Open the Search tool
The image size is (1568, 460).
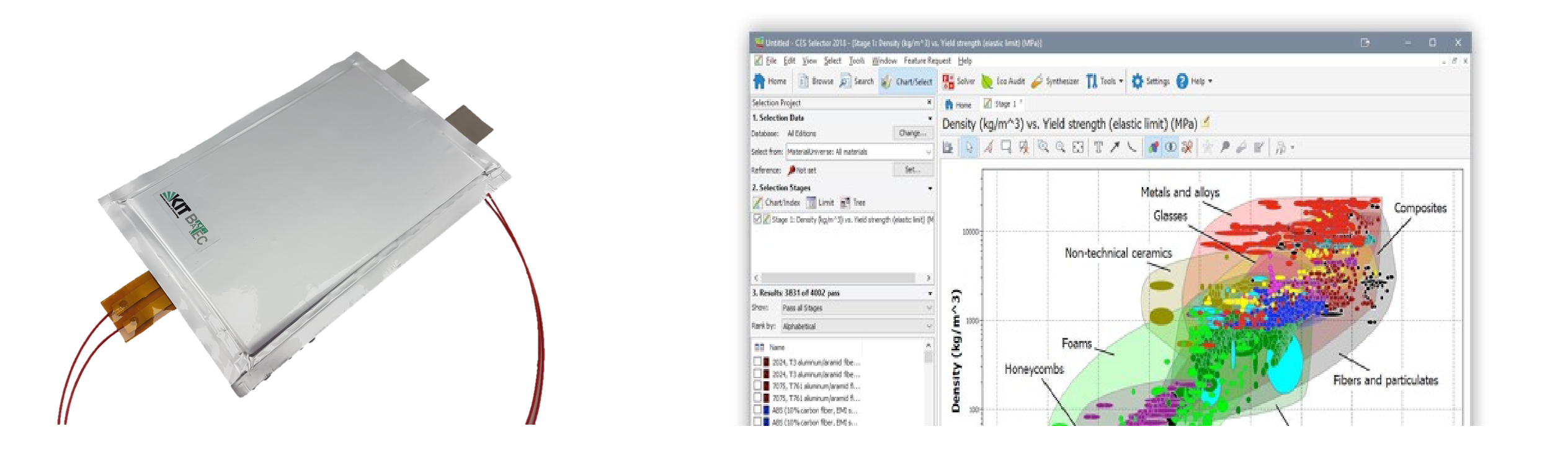[x=857, y=81]
